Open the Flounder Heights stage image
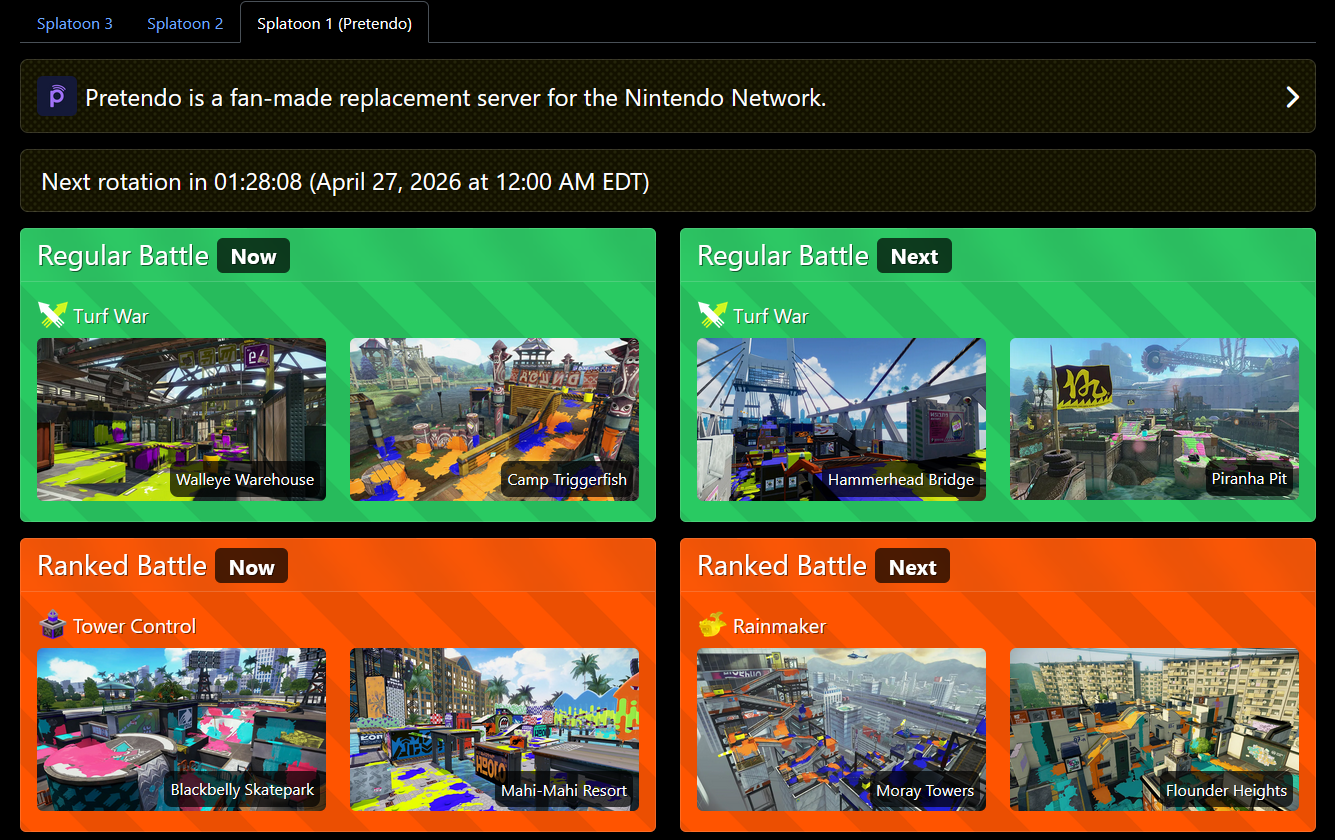 coord(1154,729)
